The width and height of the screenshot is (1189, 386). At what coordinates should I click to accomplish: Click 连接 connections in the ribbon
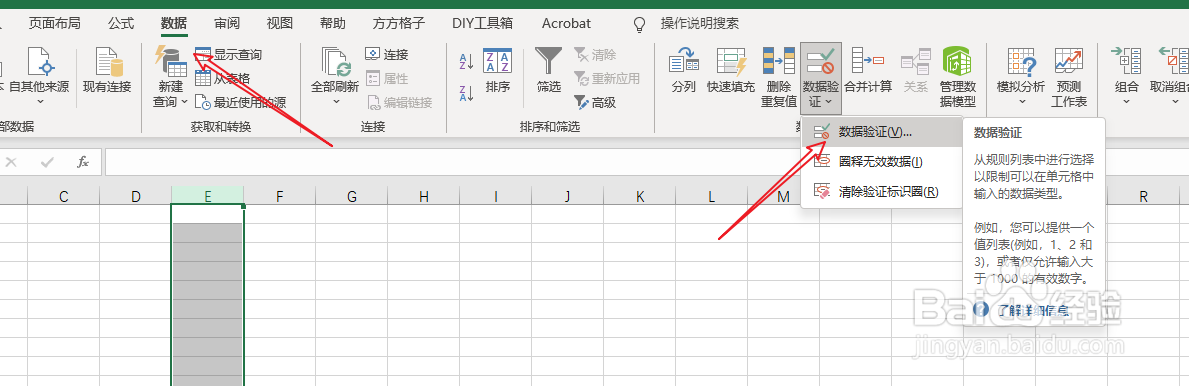coord(387,55)
